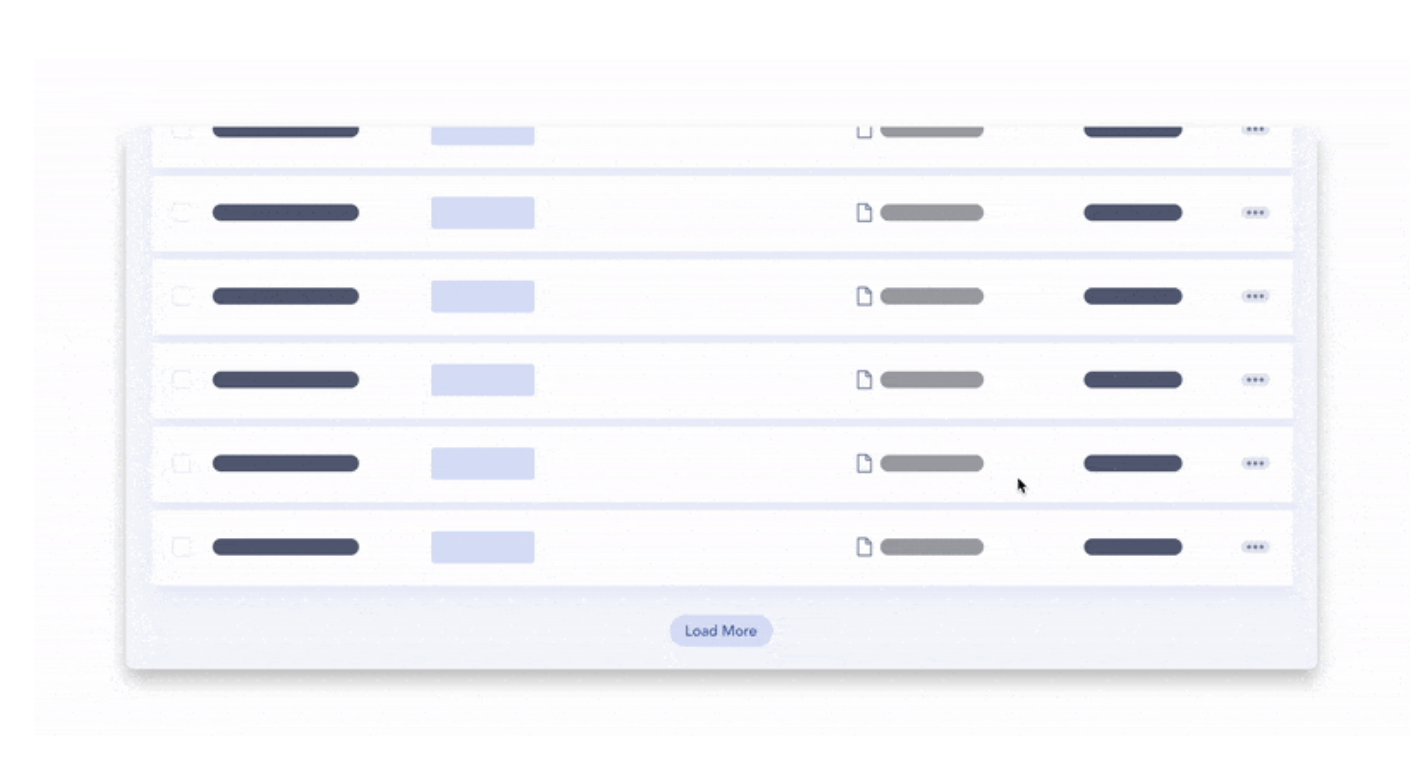This screenshot has width=1422, height=766.
Task: Click the ellipsis icon in the first fully visible row
Action: pyautogui.click(x=1255, y=213)
